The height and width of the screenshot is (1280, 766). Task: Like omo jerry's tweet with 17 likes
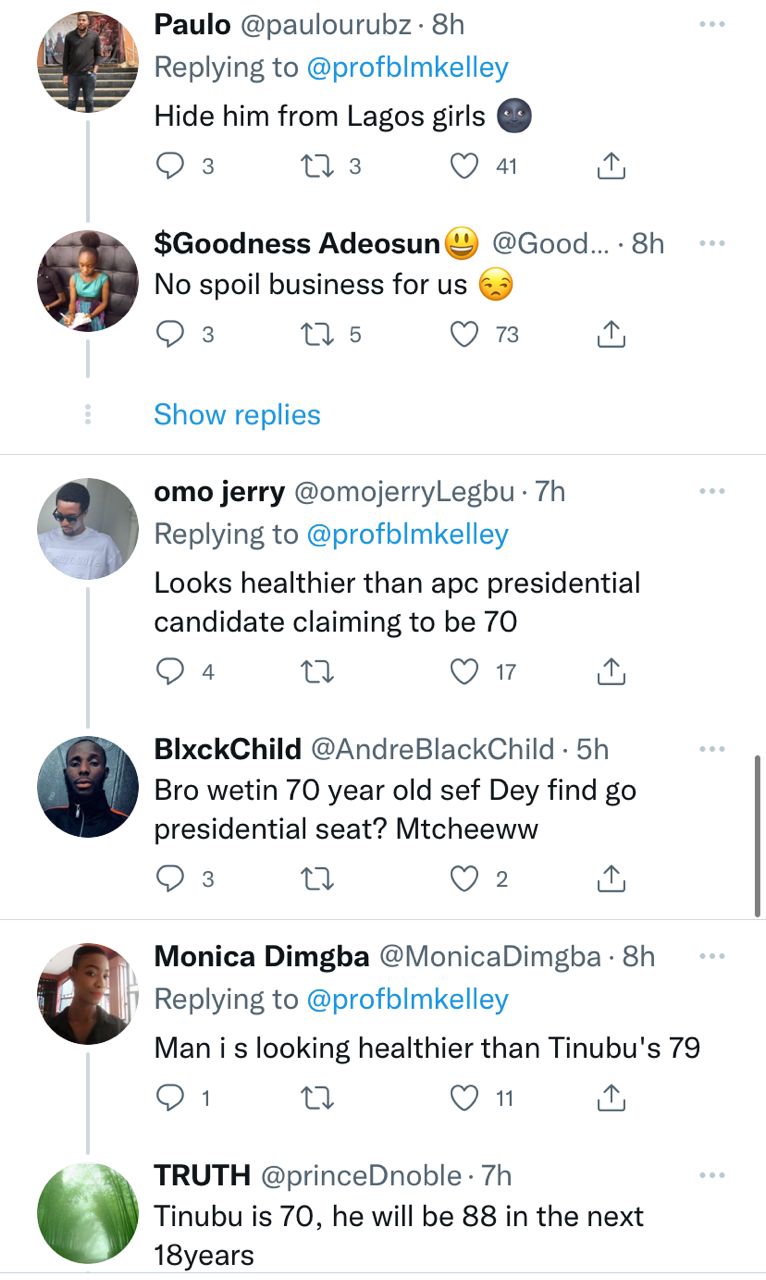(464, 672)
